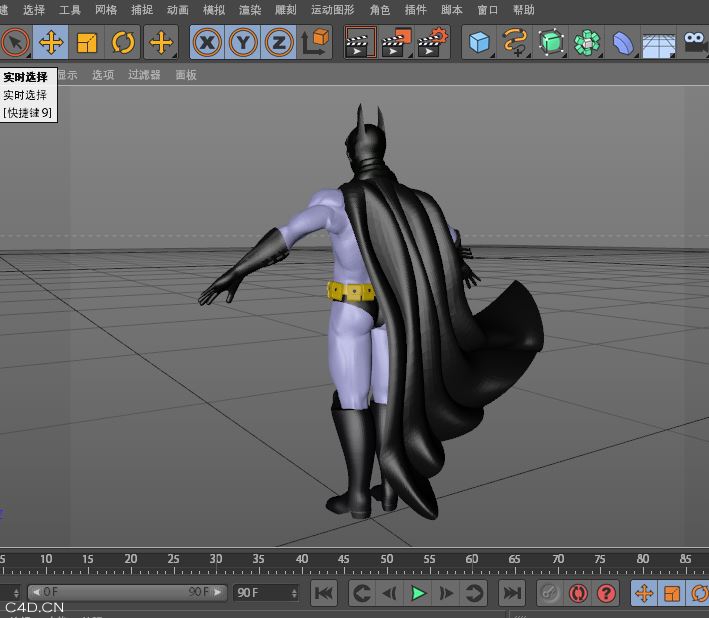The width and height of the screenshot is (709, 618).
Task: Toggle Y axis lock
Action: pos(243,43)
